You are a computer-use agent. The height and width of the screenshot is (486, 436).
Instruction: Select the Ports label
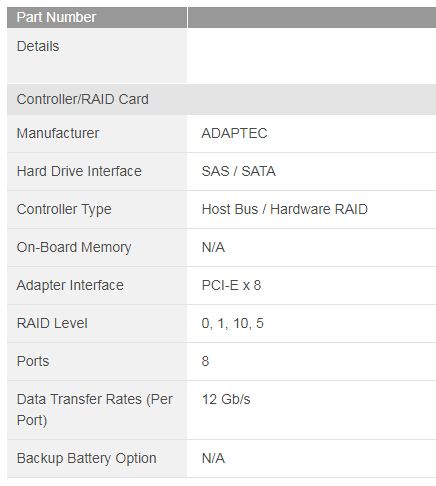click(x=33, y=361)
